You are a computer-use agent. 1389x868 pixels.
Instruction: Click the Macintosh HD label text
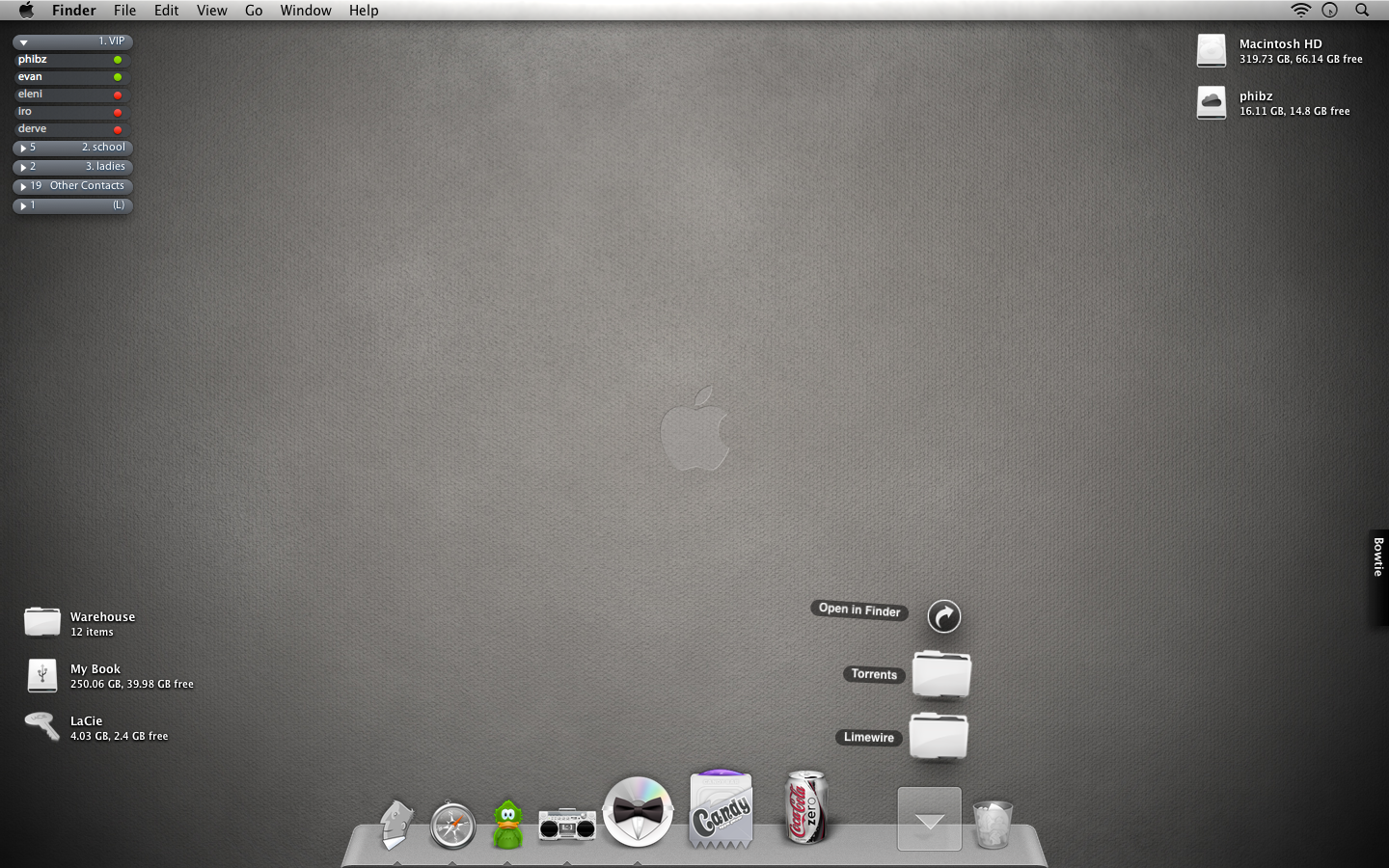tap(1281, 44)
